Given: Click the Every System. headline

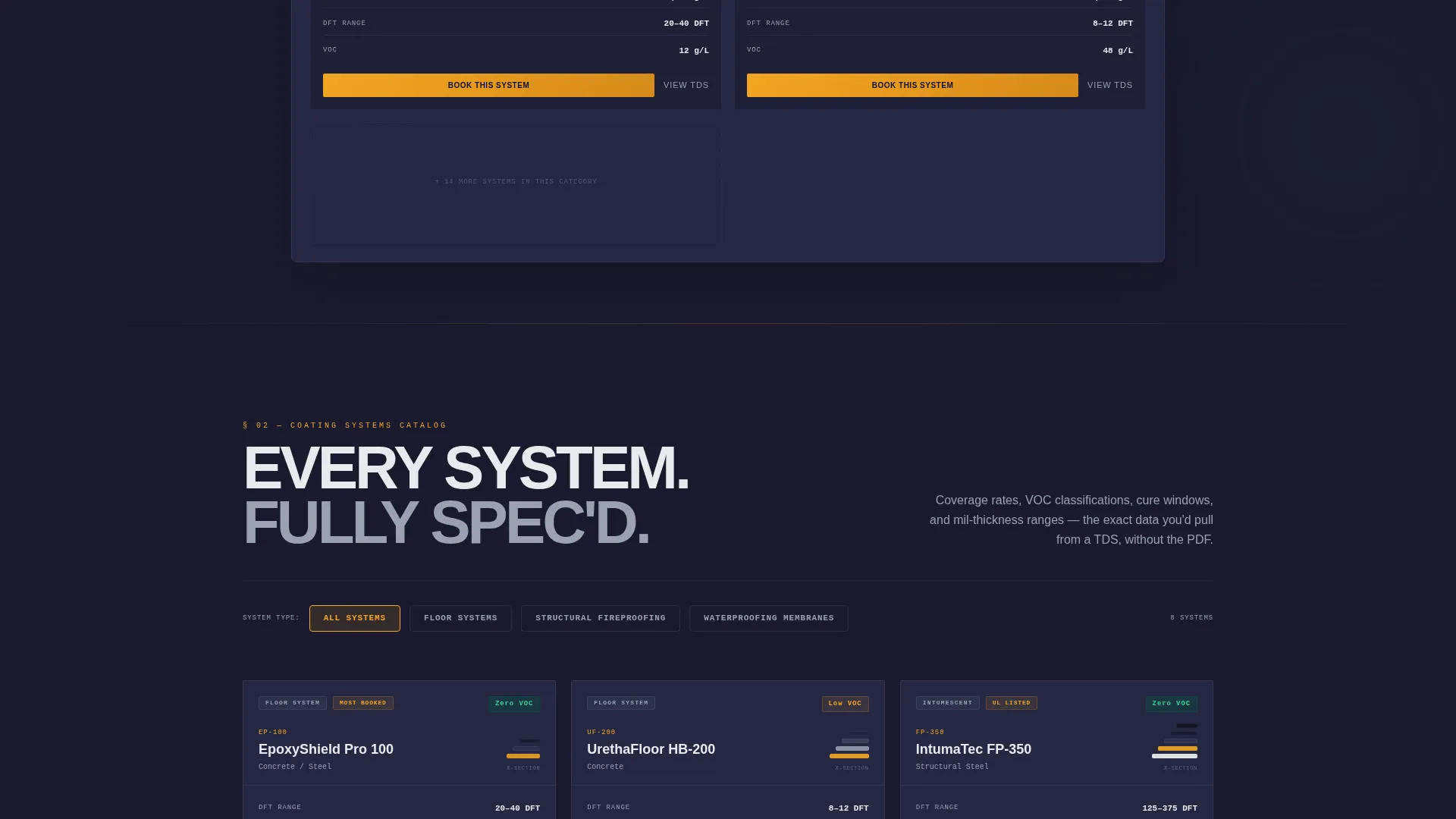Looking at the screenshot, I should (x=466, y=469).
